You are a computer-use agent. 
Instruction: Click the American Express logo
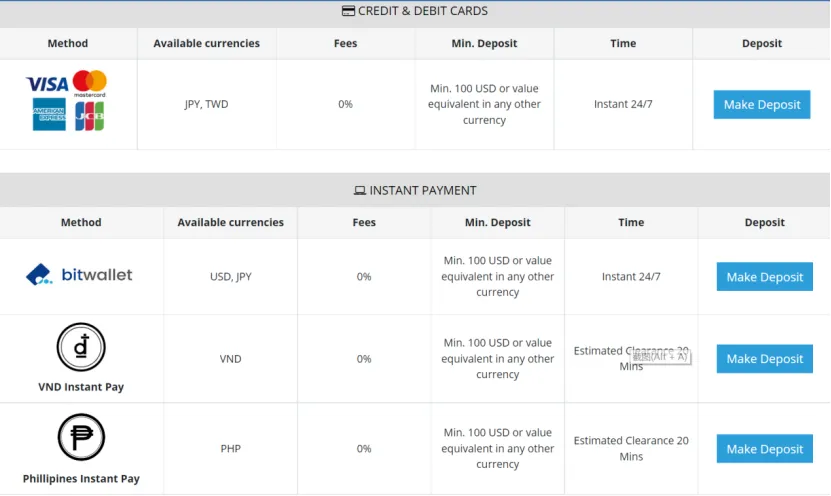[49, 114]
